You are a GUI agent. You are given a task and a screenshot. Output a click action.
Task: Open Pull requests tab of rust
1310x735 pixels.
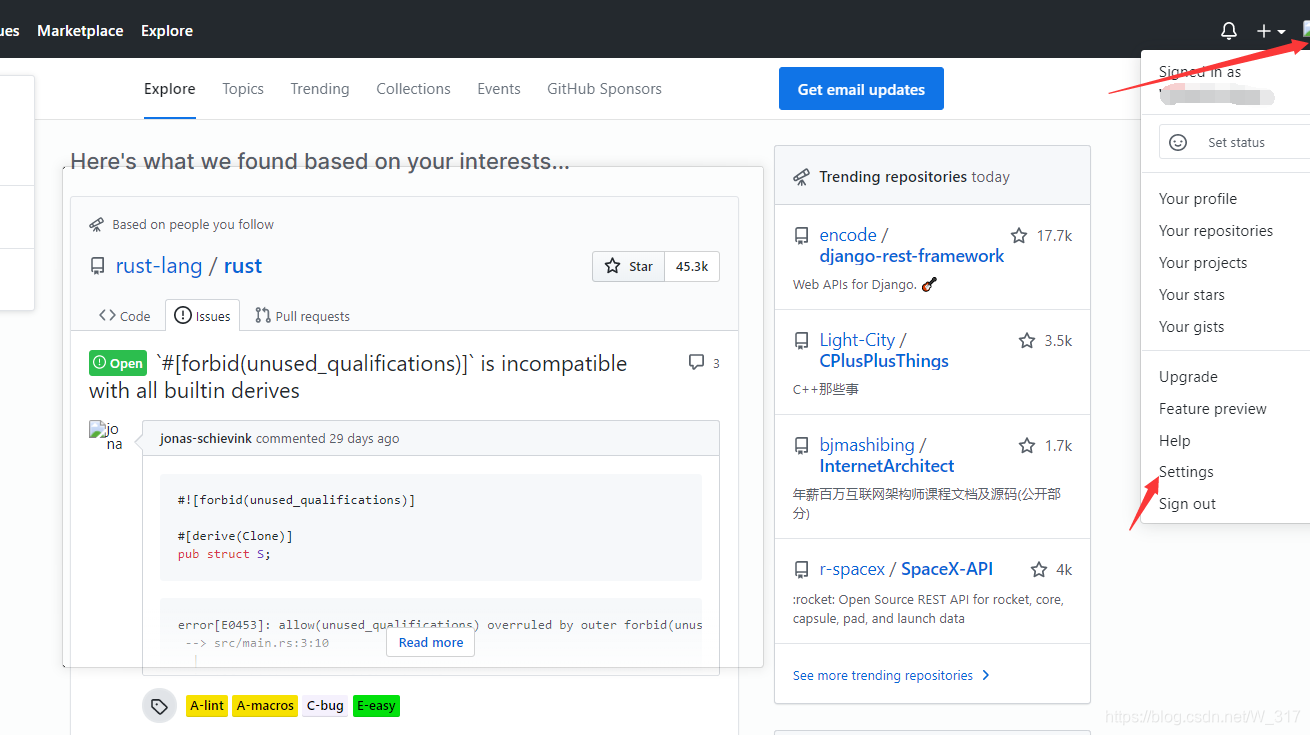click(x=302, y=316)
